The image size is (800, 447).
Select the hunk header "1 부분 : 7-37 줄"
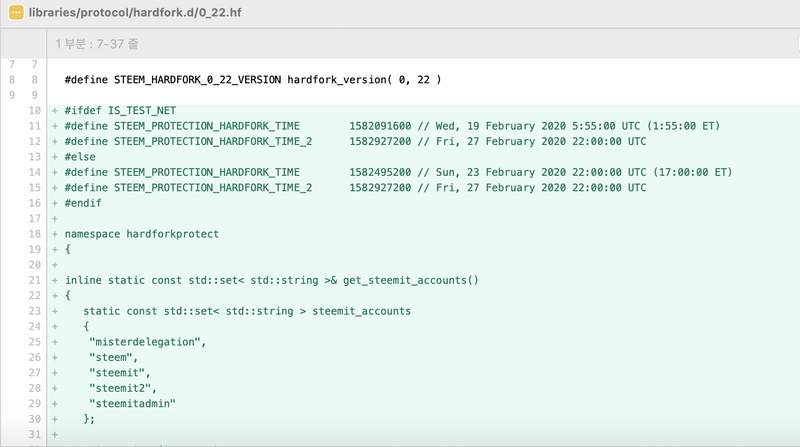pyautogui.click(x=96, y=44)
